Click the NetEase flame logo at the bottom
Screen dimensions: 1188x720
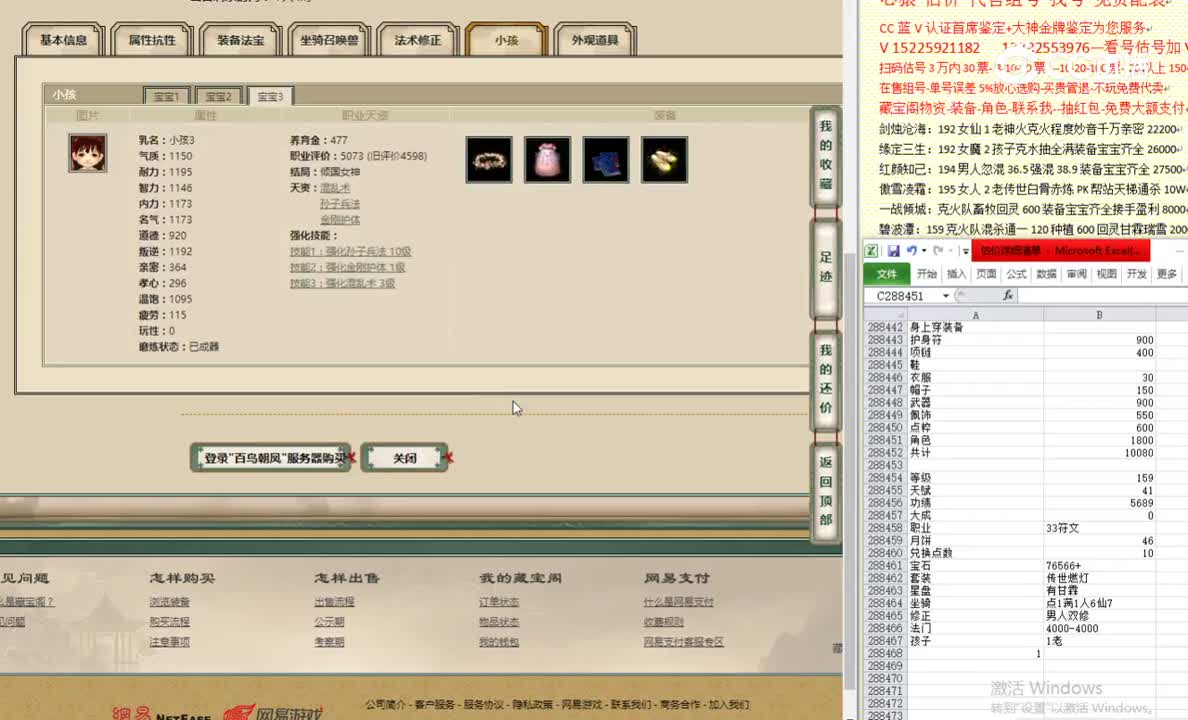click(238, 713)
